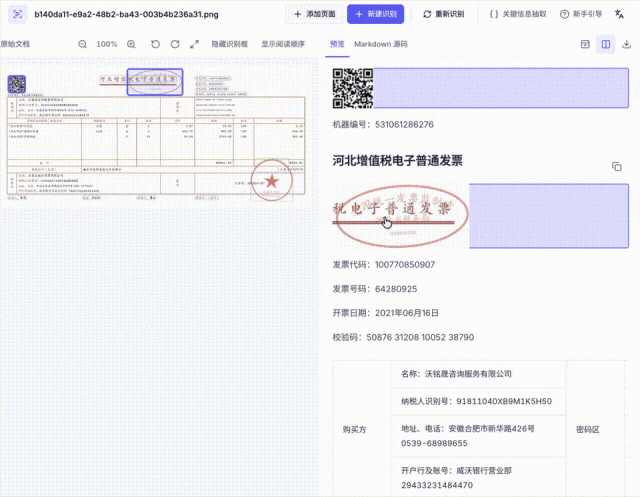Select the single-panel layout icon
640x497 pixels.
click(x=585, y=44)
